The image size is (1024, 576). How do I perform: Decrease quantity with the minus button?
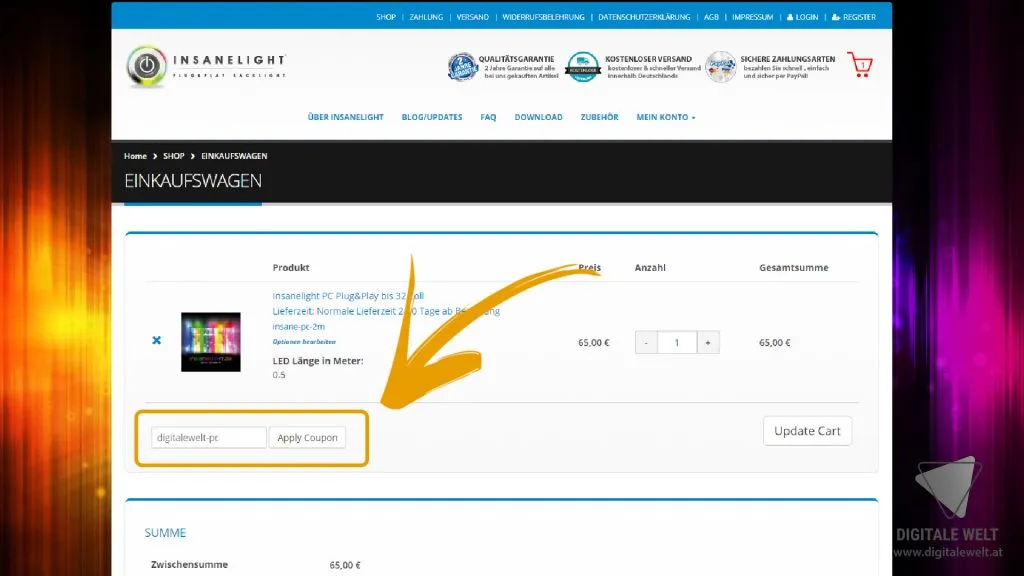[x=646, y=342]
